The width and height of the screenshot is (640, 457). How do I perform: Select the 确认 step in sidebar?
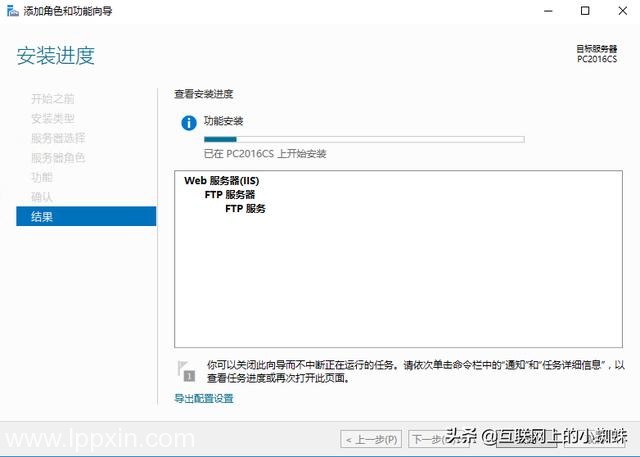42,197
